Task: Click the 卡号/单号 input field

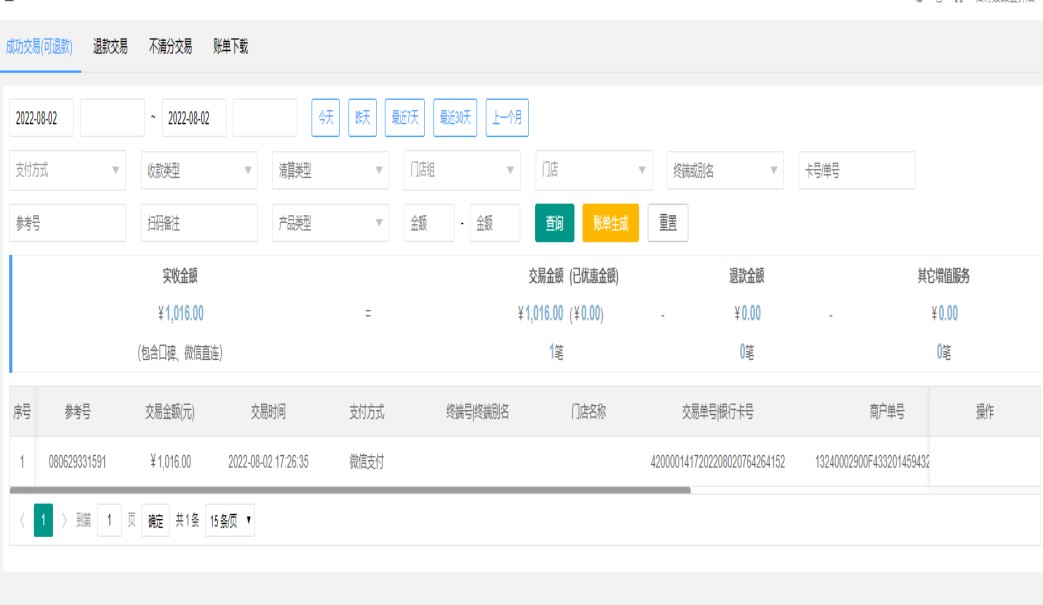Action: point(857,170)
